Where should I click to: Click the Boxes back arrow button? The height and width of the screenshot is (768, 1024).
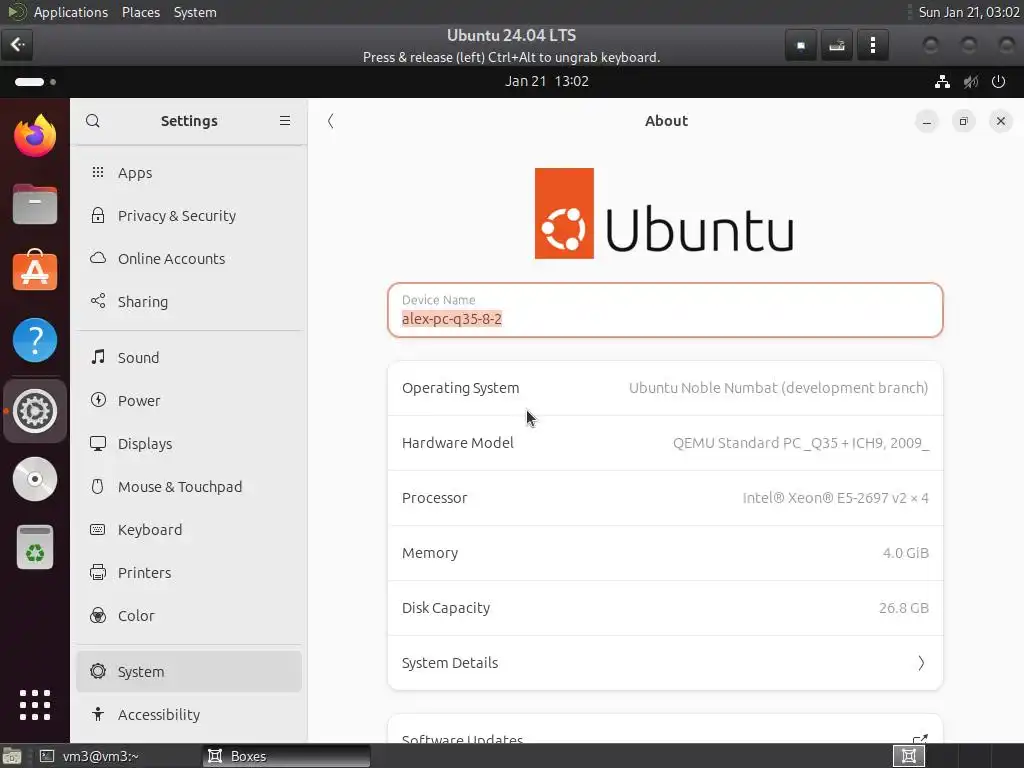point(17,44)
